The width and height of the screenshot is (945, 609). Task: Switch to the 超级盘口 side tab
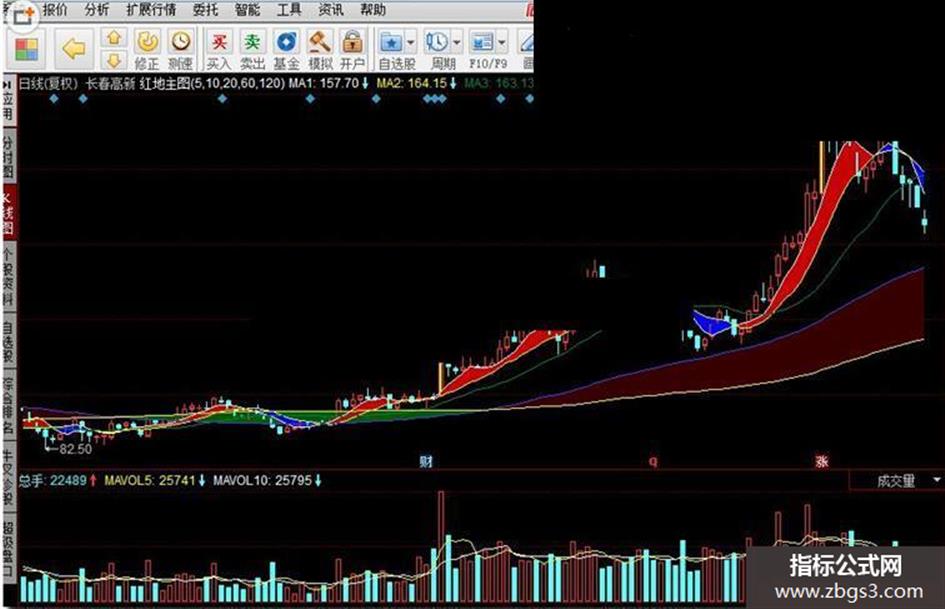tap(8, 547)
